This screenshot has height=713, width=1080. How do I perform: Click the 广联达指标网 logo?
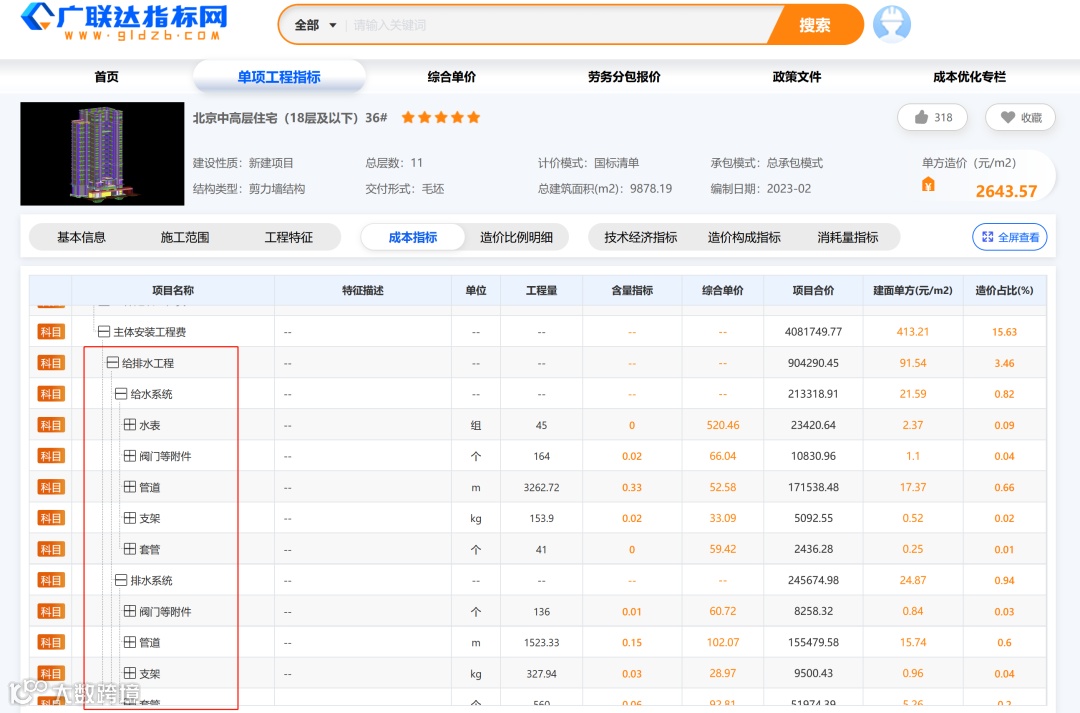click(124, 21)
